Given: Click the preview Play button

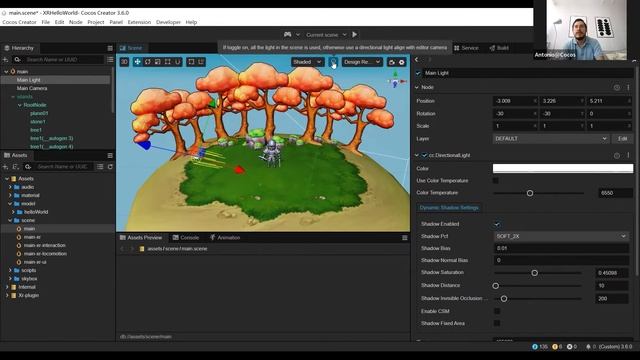Looking at the screenshot, I should pos(355,35).
